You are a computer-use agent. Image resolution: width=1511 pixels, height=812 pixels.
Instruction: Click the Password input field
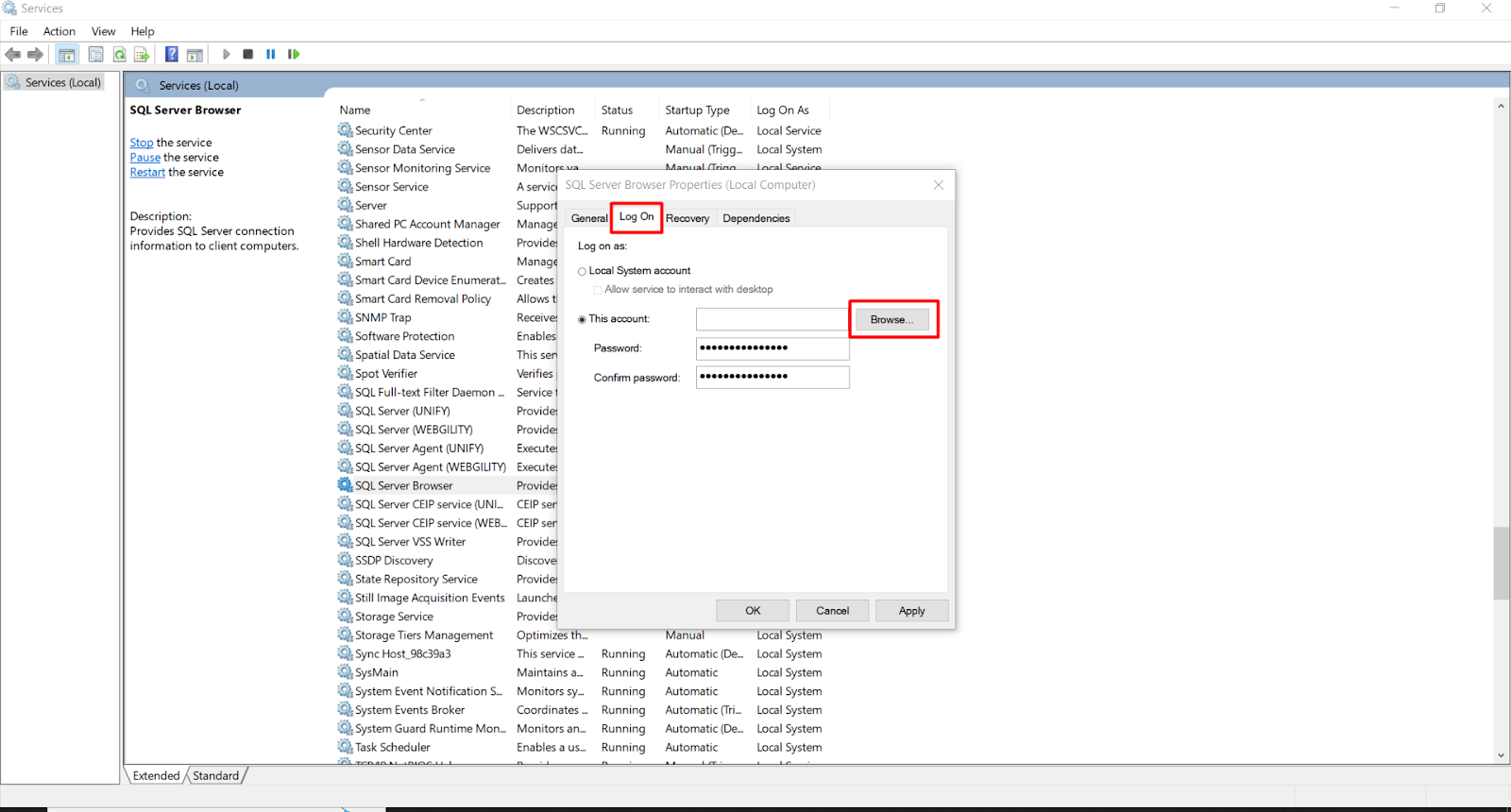point(772,348)
